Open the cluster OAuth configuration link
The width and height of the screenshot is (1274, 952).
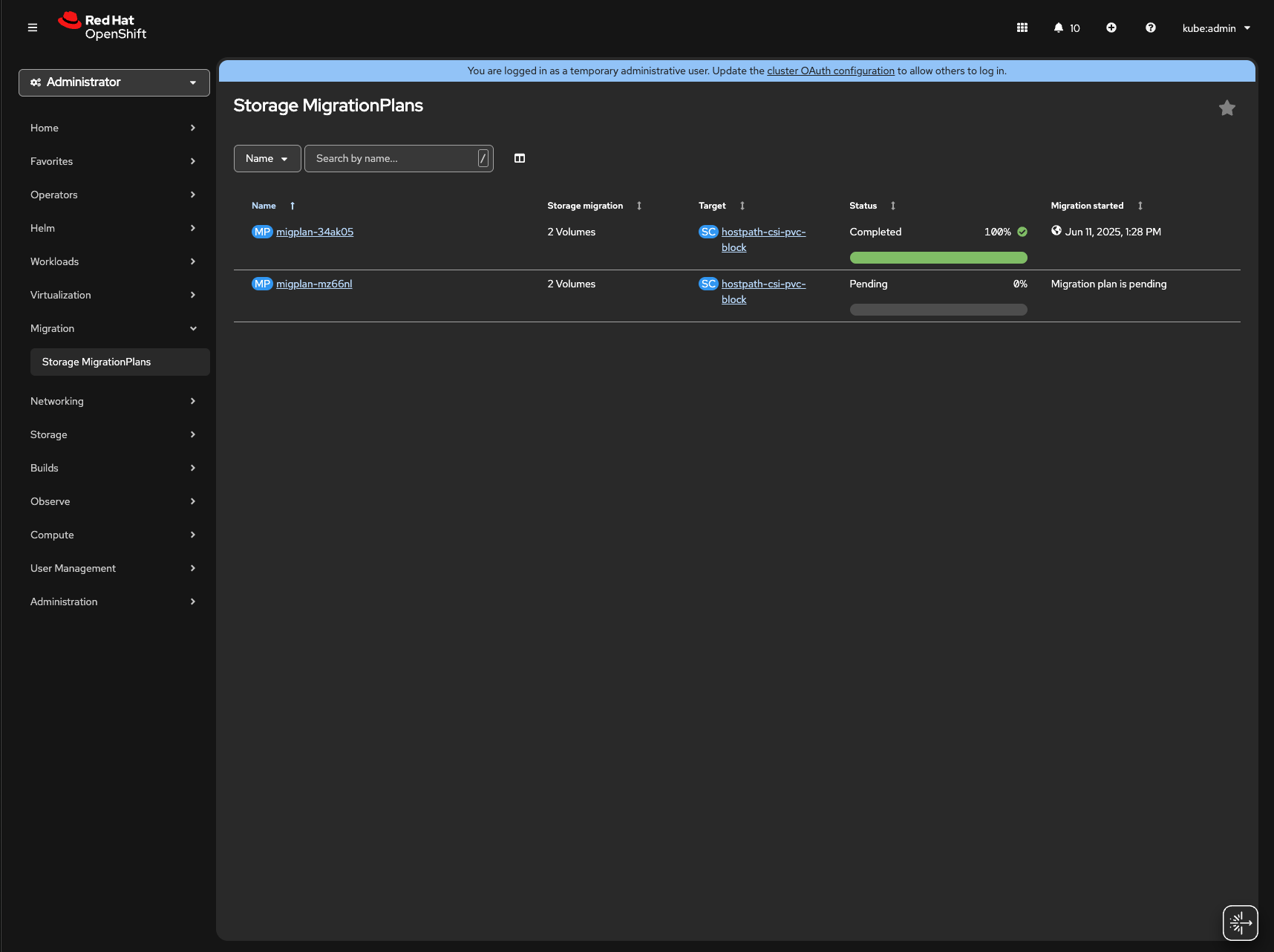pyautogui.click(x=830, y=71)
